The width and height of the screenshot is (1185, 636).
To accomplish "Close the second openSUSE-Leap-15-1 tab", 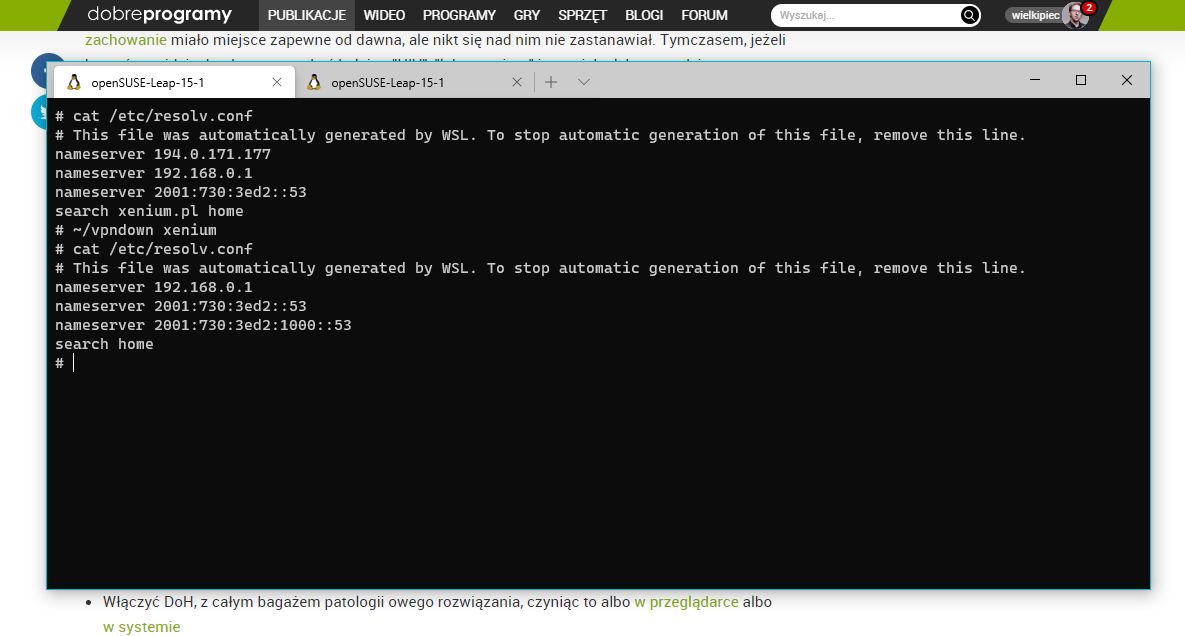I will pos(517,82).
